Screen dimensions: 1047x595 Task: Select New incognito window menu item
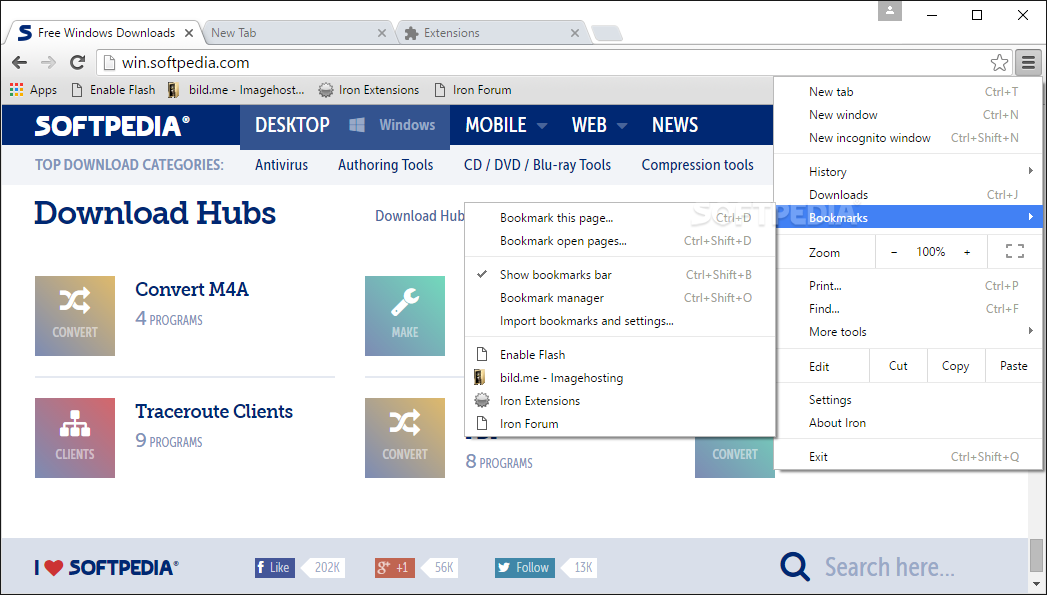point(909,138)
